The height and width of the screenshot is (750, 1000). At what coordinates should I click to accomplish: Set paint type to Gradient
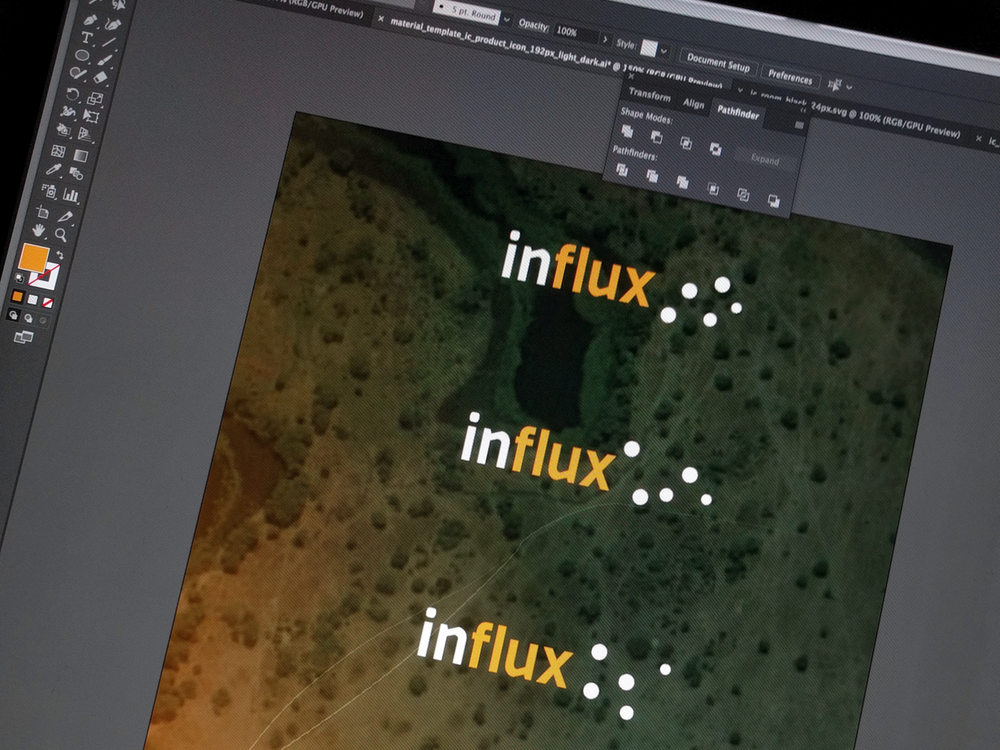33,300
